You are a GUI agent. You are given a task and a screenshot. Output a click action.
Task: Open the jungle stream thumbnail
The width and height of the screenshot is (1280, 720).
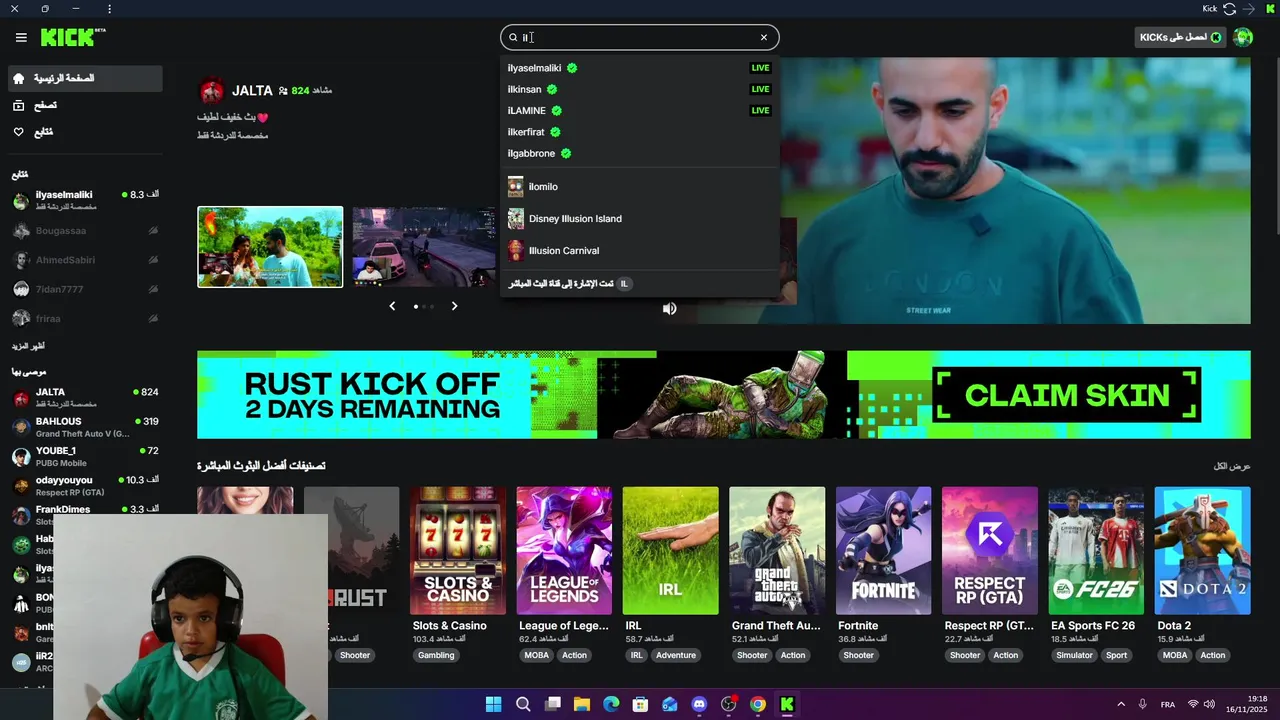[270, 247]
